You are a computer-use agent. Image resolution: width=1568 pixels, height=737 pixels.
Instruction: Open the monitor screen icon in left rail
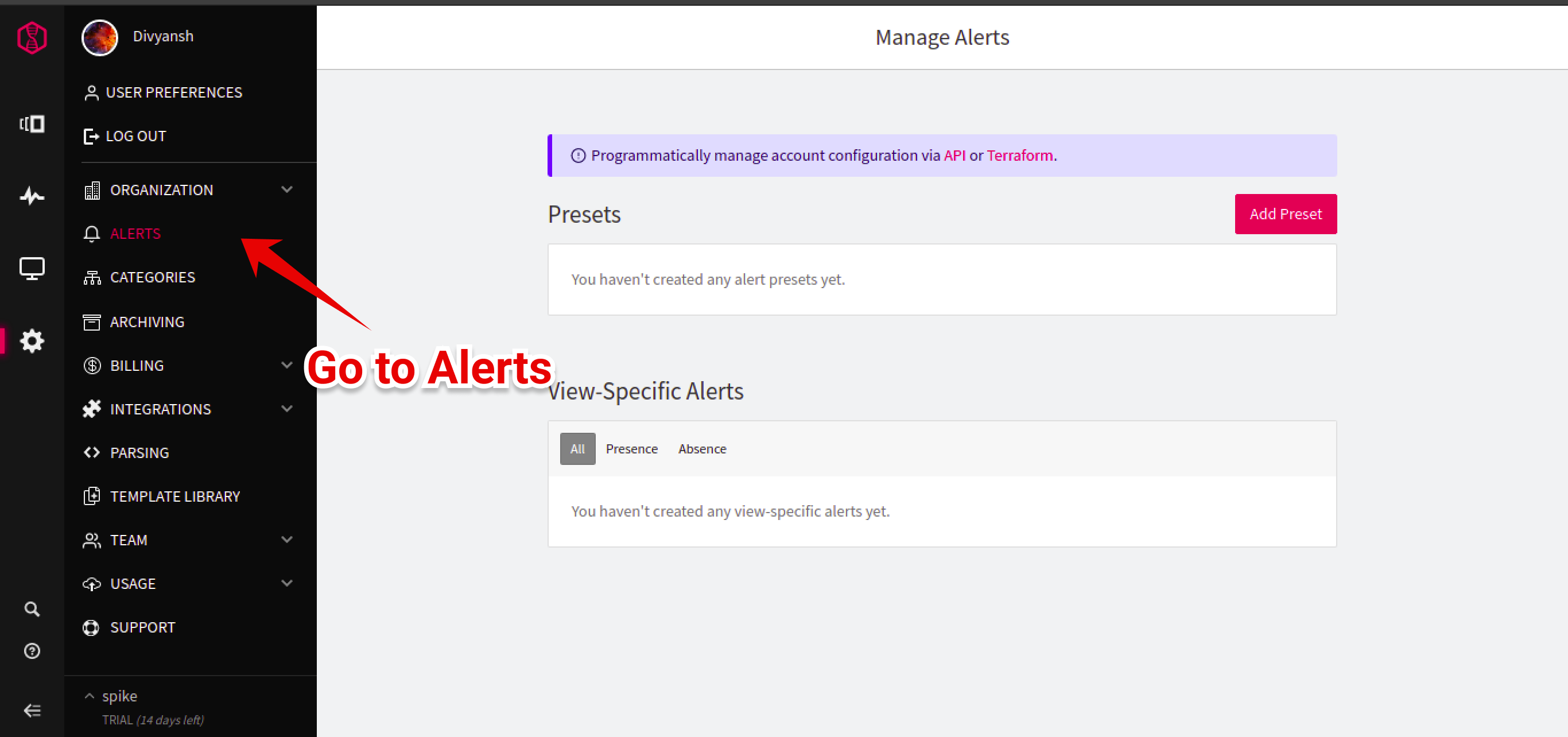(x=32, y=269)
